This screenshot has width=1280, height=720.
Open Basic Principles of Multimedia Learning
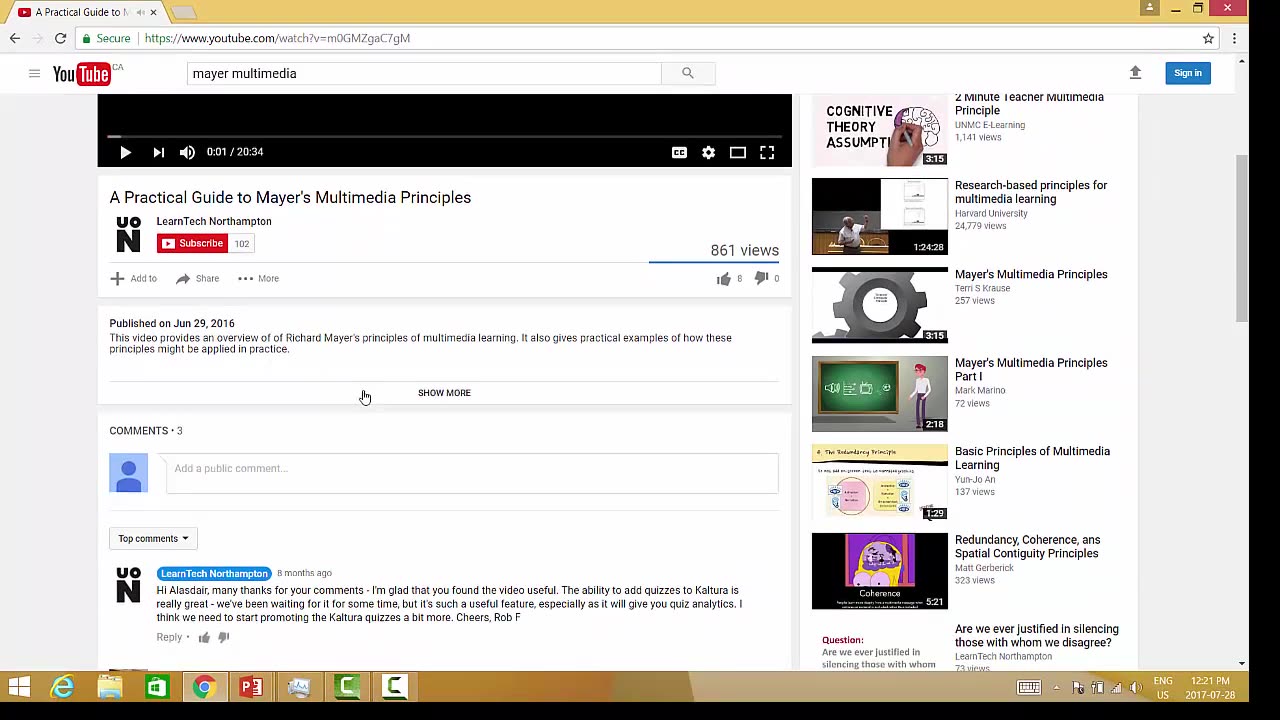tap(1032, 458)
